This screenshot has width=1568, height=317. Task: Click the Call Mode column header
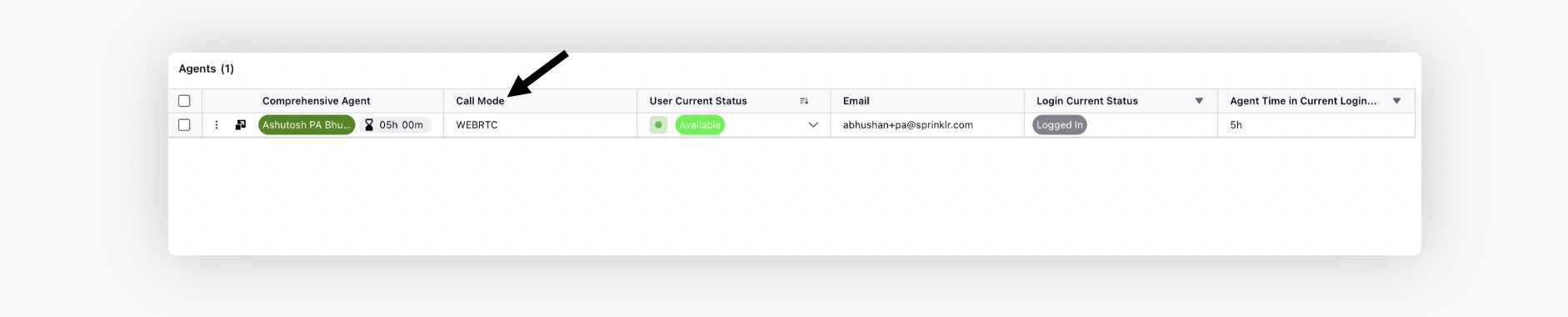[x=480, y=101]
